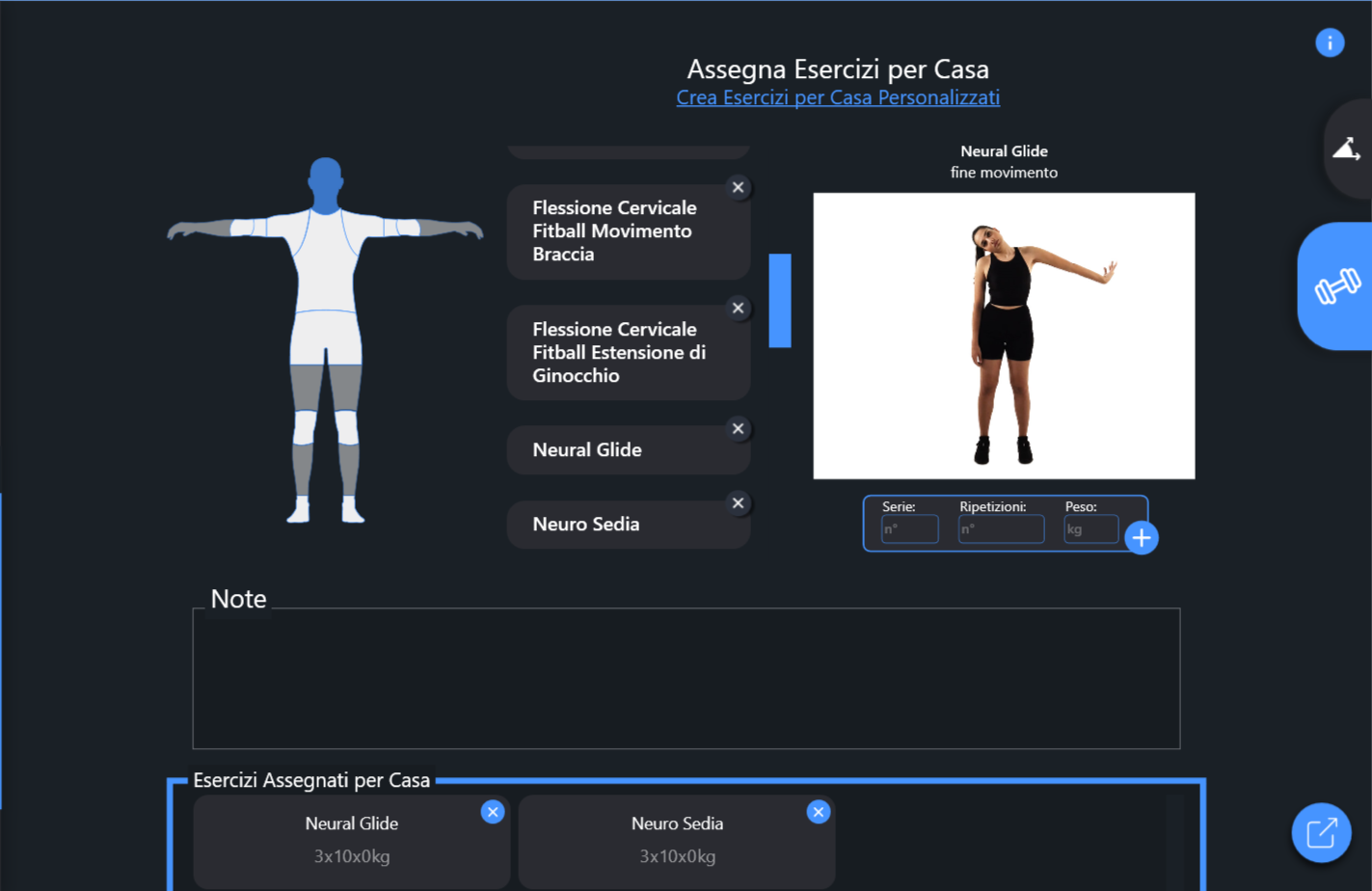1372x891 pixels.
Task: Delete assigned Neural Glide 3x10x0kg card
Action: 493,812
